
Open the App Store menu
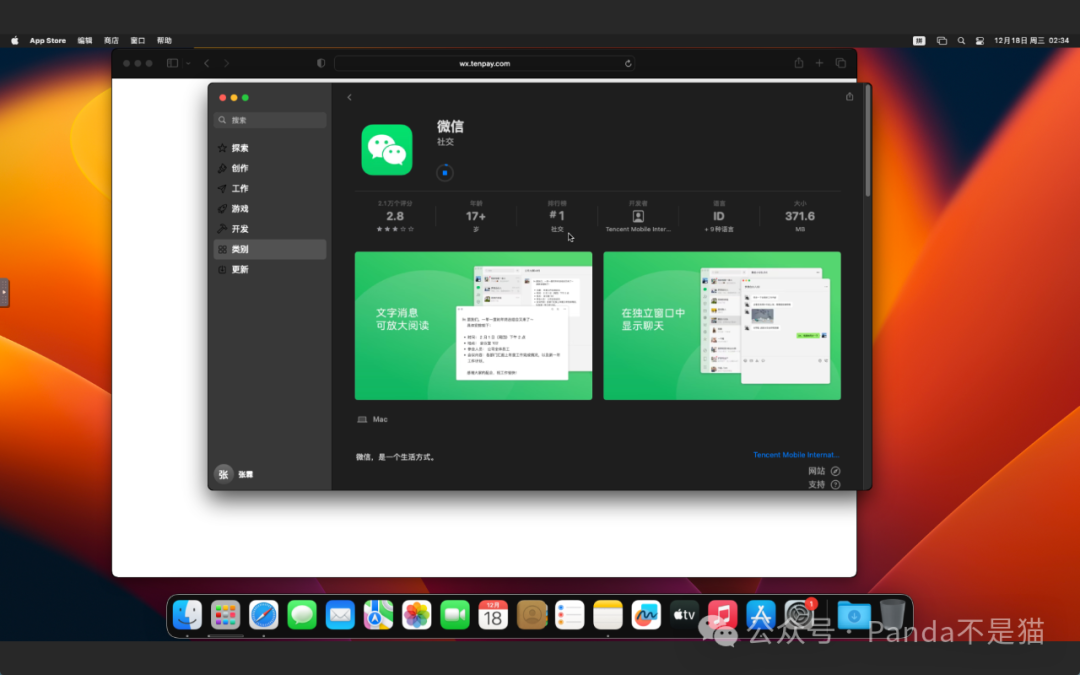point(48,41)
